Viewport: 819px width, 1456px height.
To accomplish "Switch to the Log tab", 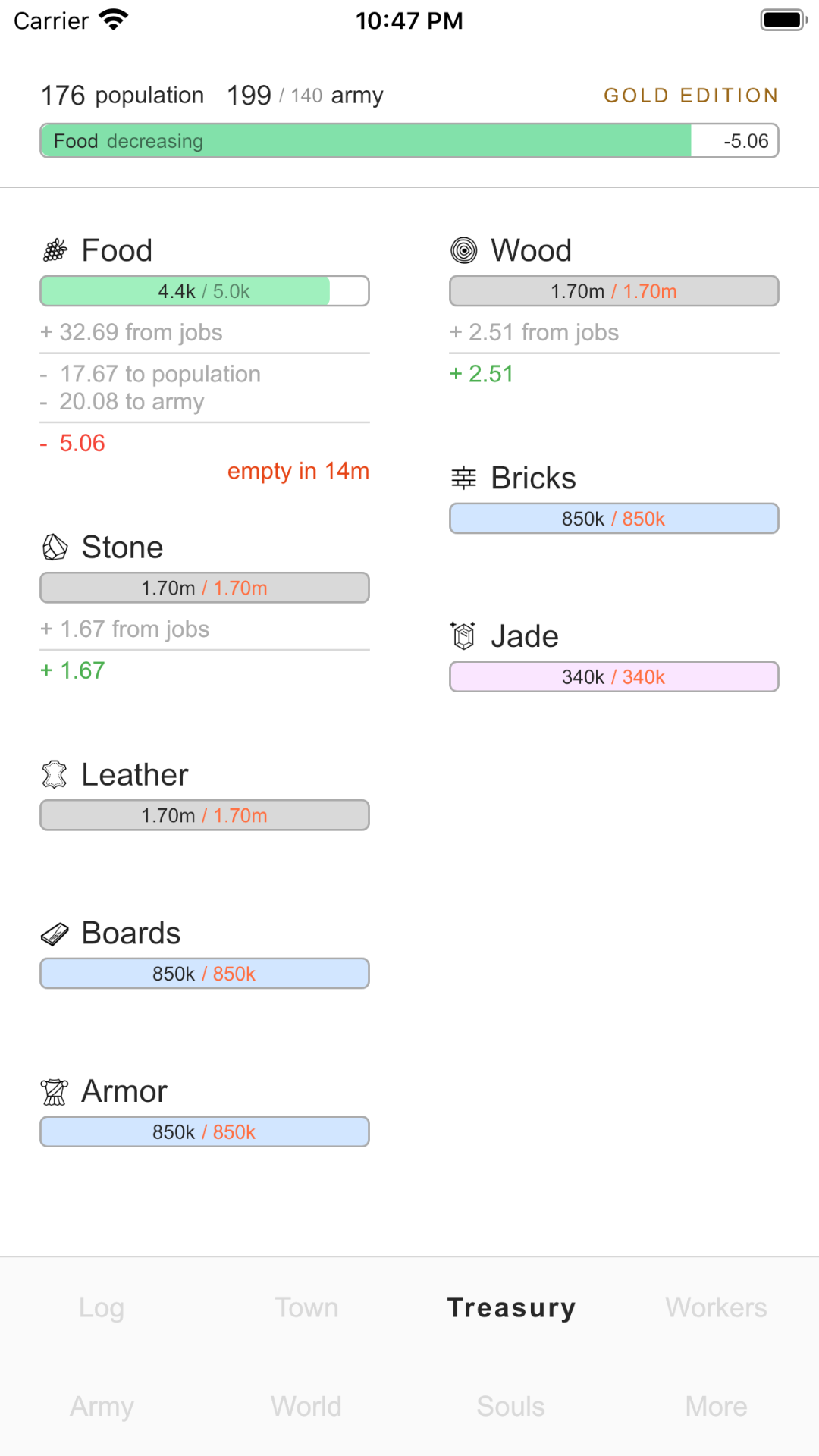I will (x=102, y=1307).
